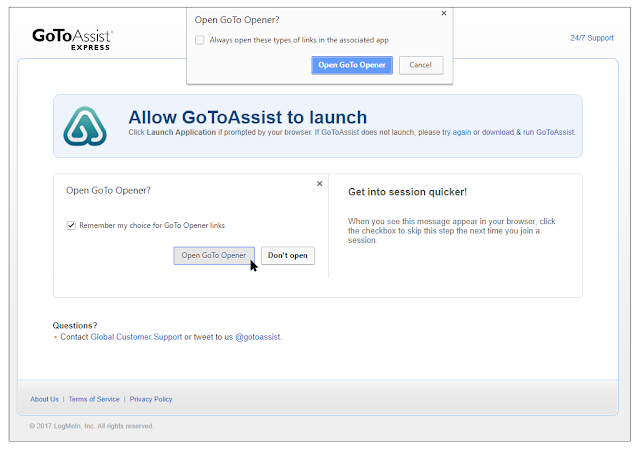Click the Questions? heading
This screenshot has width=640, height=449.
coord(75,325)
